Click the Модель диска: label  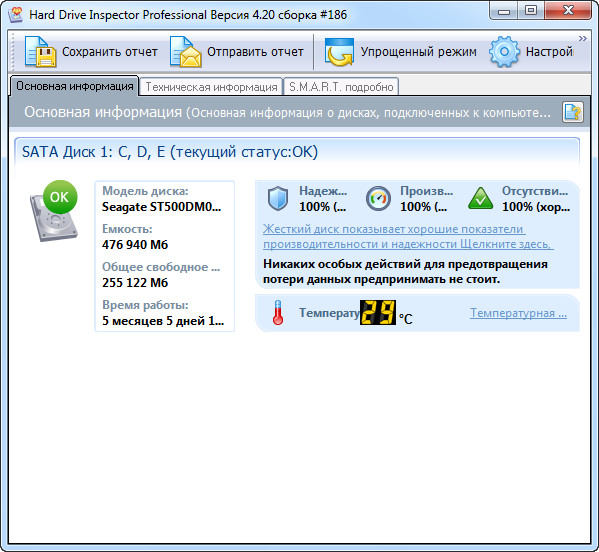point(145,191)
